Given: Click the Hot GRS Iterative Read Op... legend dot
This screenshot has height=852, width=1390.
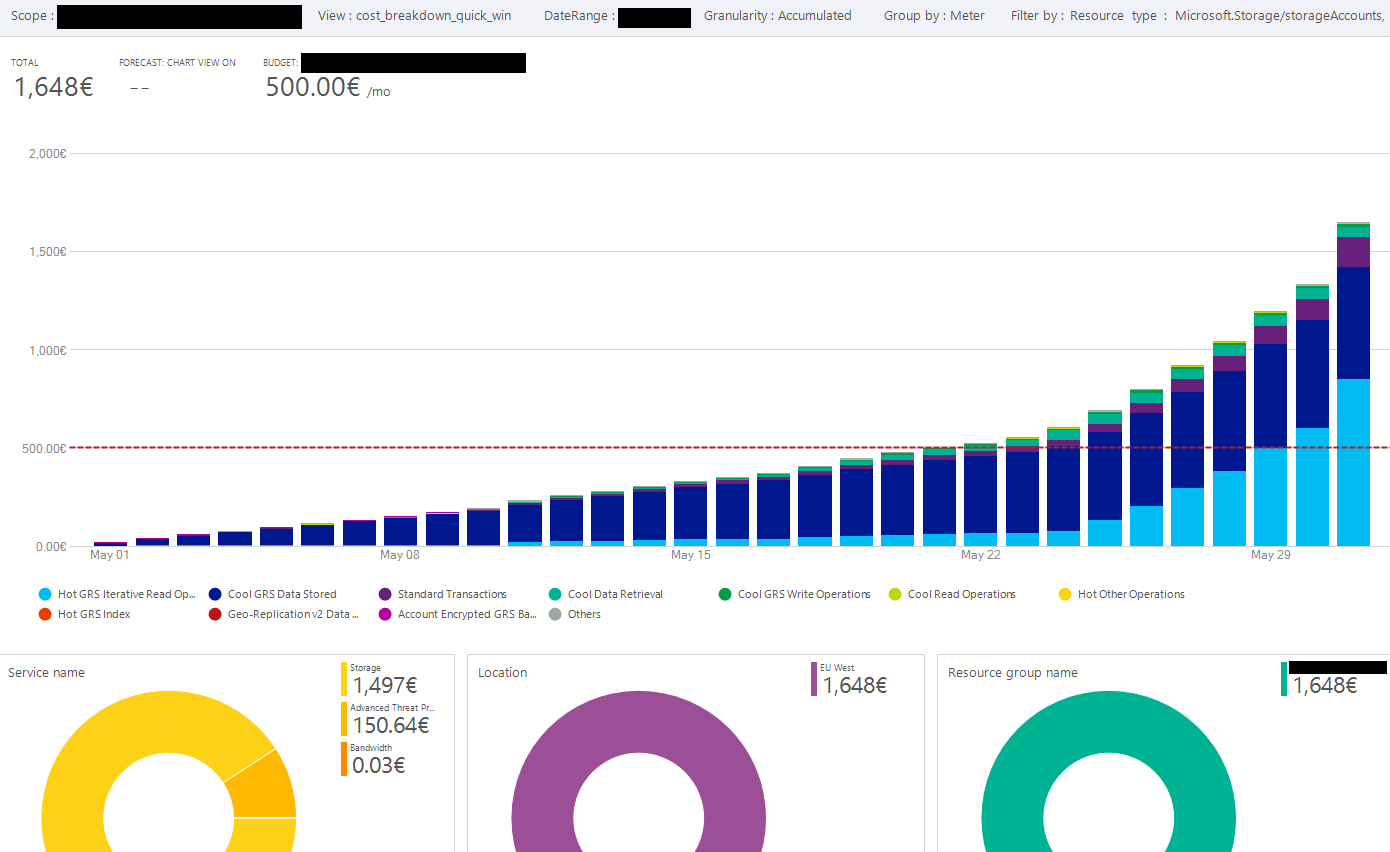Looking at the screenshot, I should pos(45,594).
